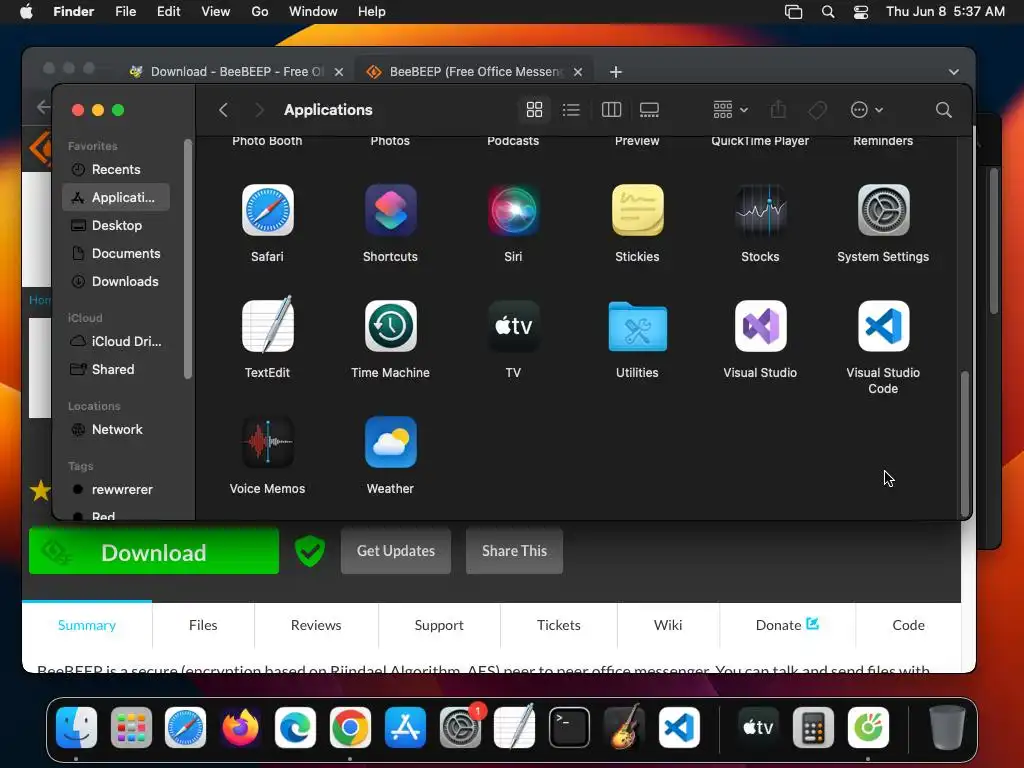1024x768 pixels.
Task: Click the Donate link on the webpage
Action: point(787,625)
